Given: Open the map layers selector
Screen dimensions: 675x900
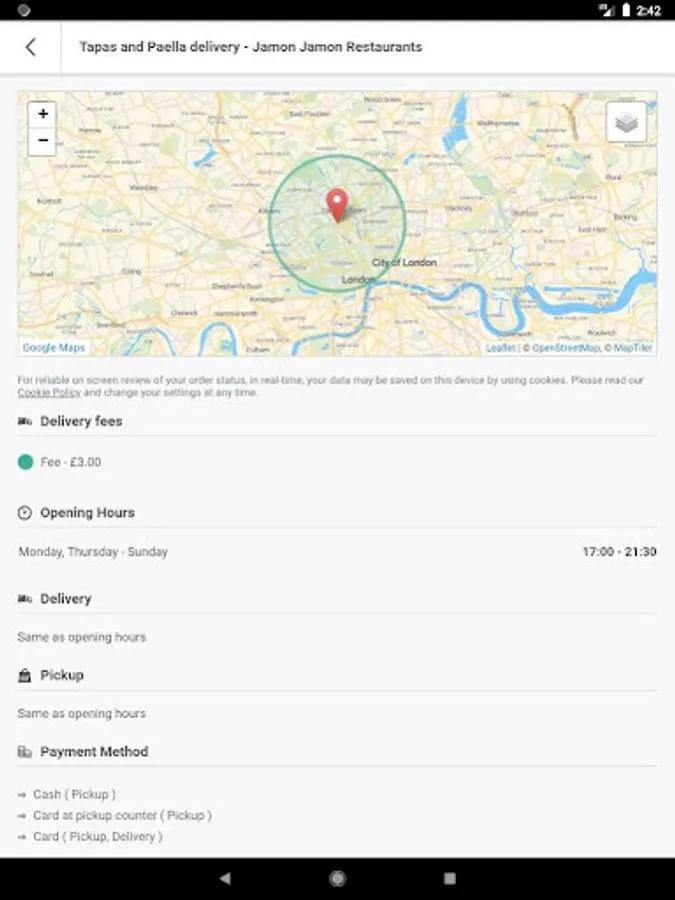Looking at the screenshot, I should (626, 122).
